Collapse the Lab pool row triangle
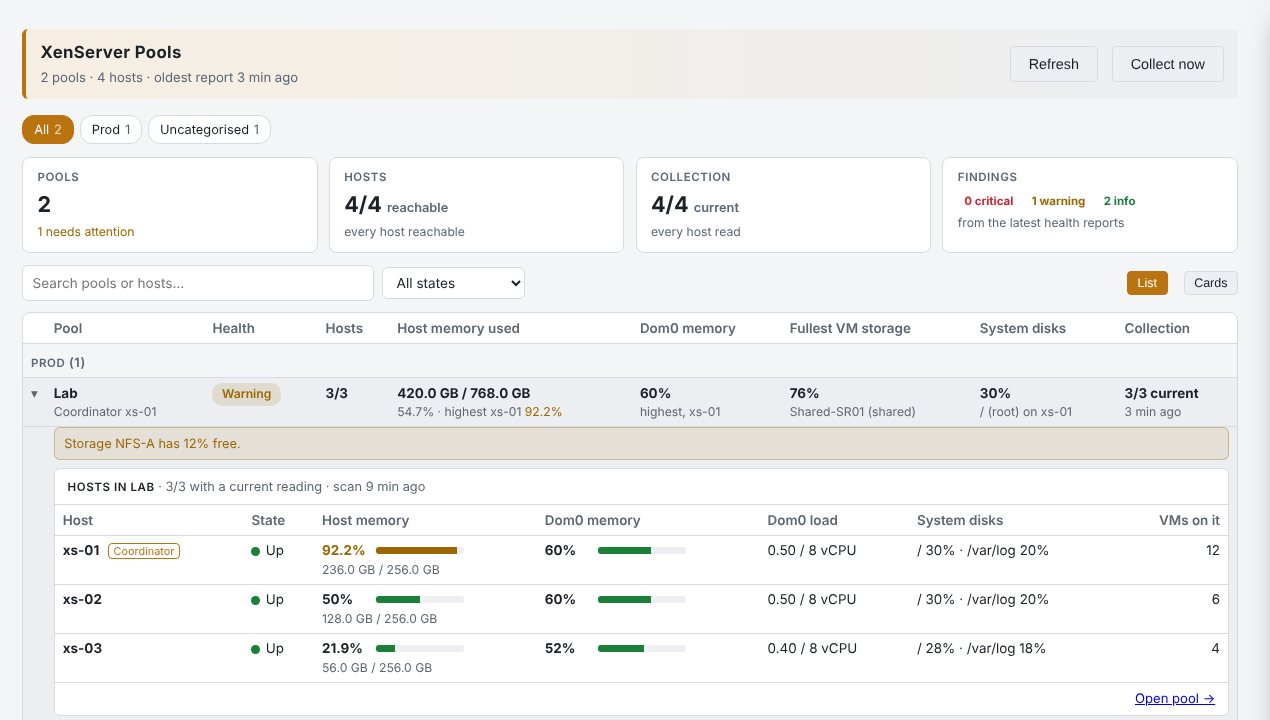Image resolution: width=1270 pixels, height=720 pixels. click(35, 394)
